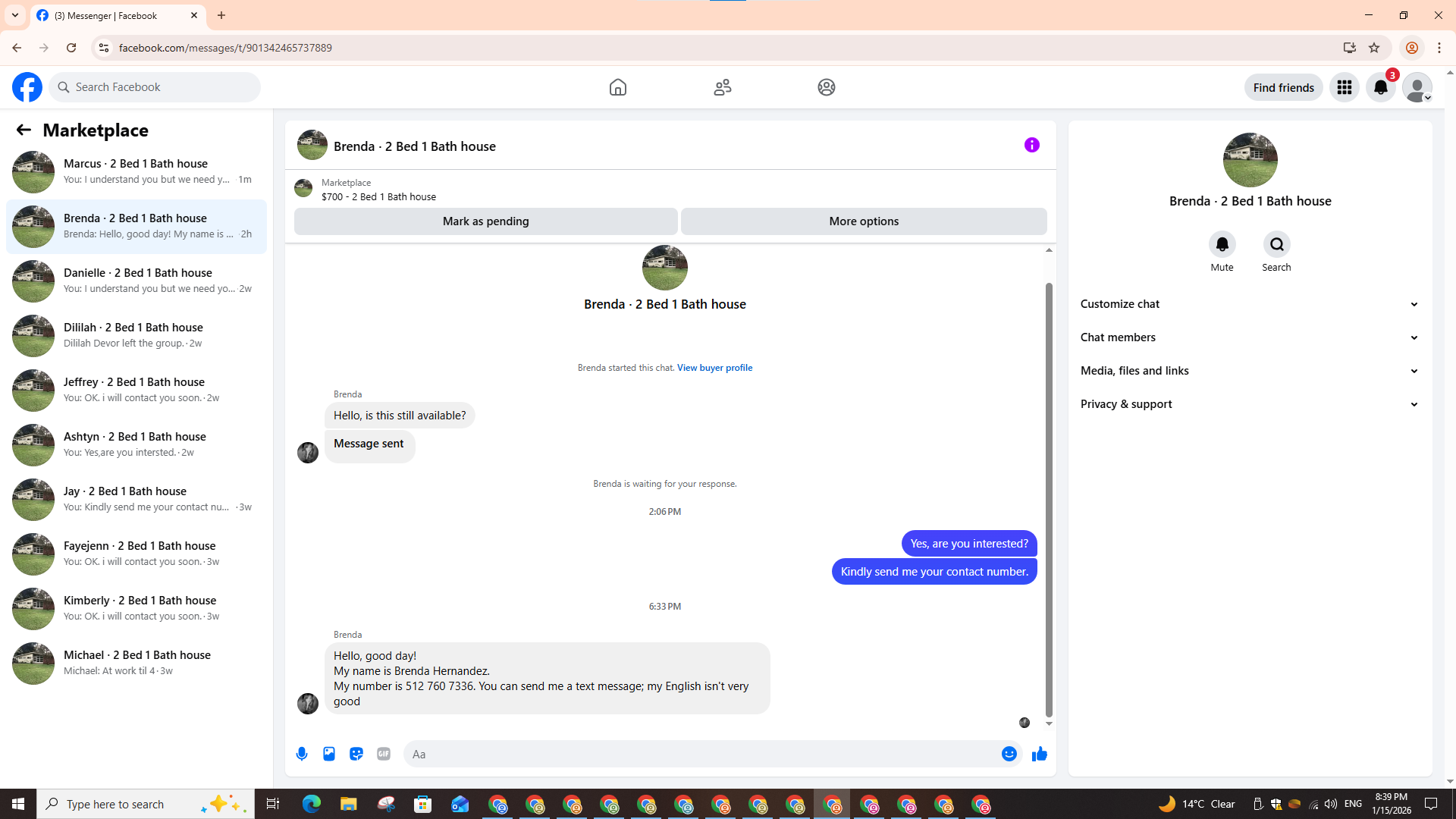The image size is (1456, 819).
Task: Open the GIF picker icon
Action: pos(384,754)
